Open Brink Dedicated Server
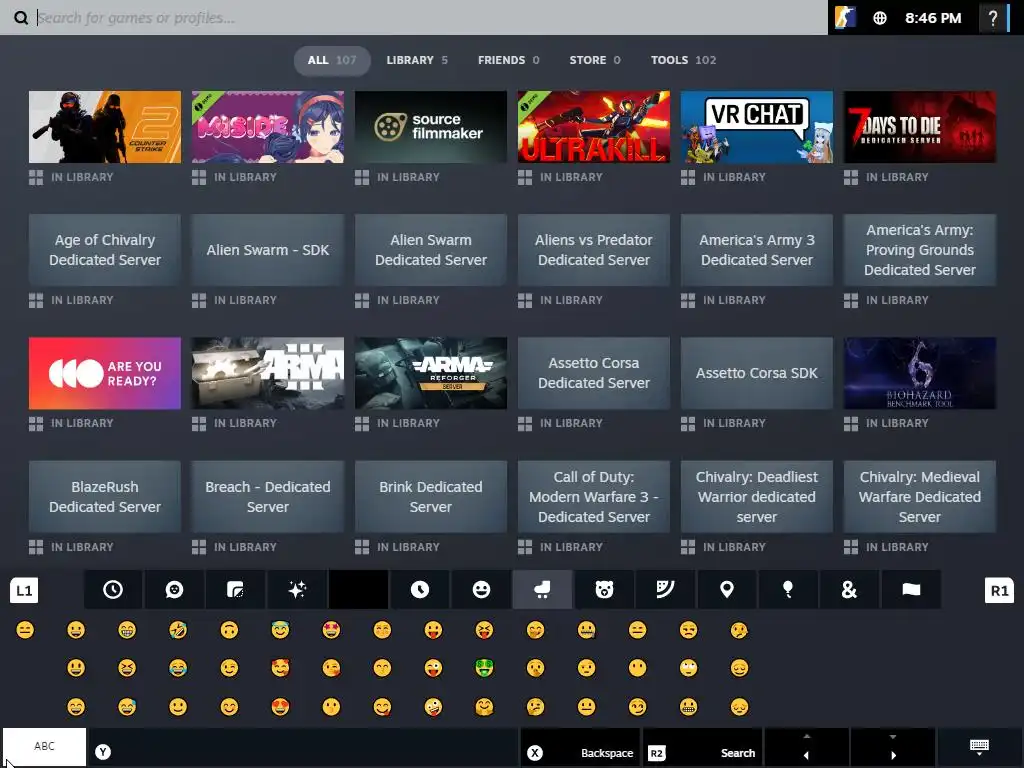This screenshot has height=768, width=1024. [x=430, y=496]
